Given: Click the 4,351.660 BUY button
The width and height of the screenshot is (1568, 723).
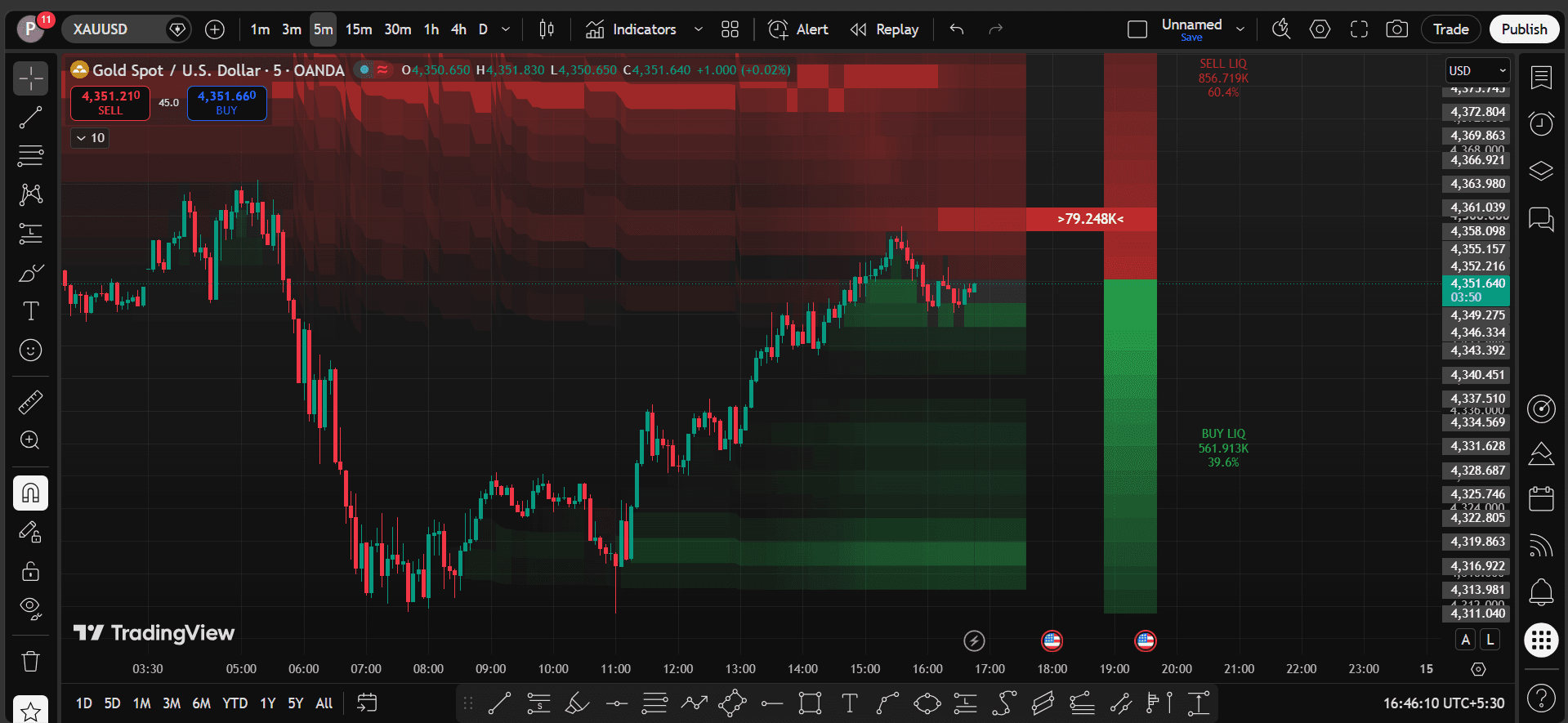Looking at the screenshot, I should [227, 103].
